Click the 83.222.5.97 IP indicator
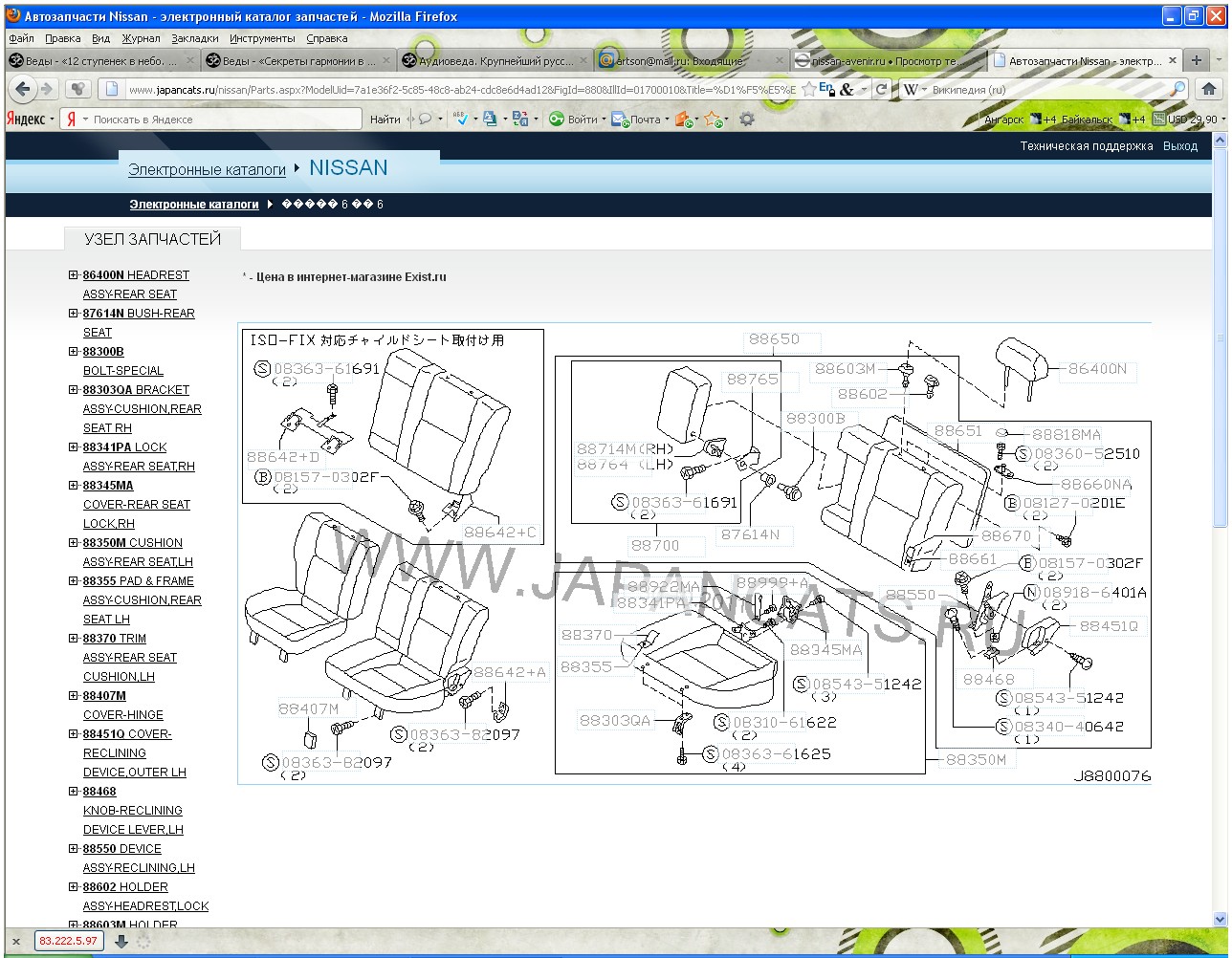This screenshot has height=958, width=1232. tap(69, 941)
